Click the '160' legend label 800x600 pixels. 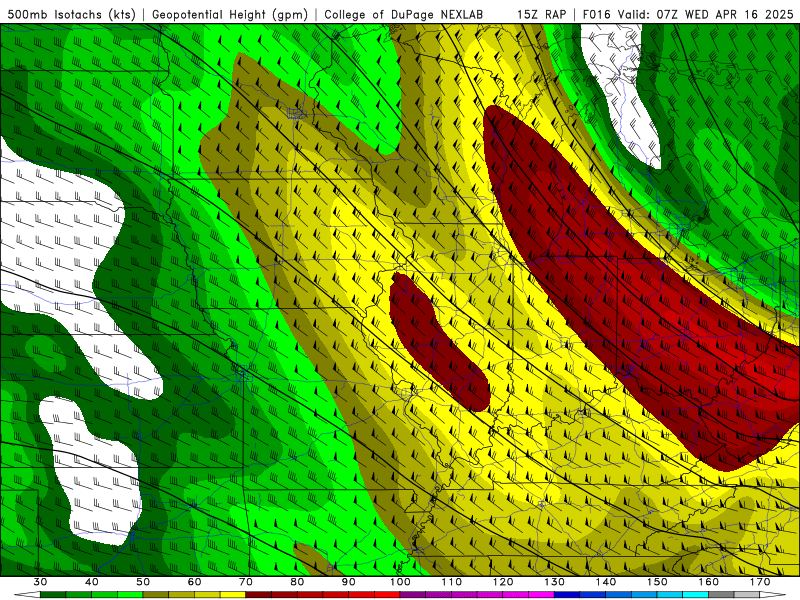(709, 582)
